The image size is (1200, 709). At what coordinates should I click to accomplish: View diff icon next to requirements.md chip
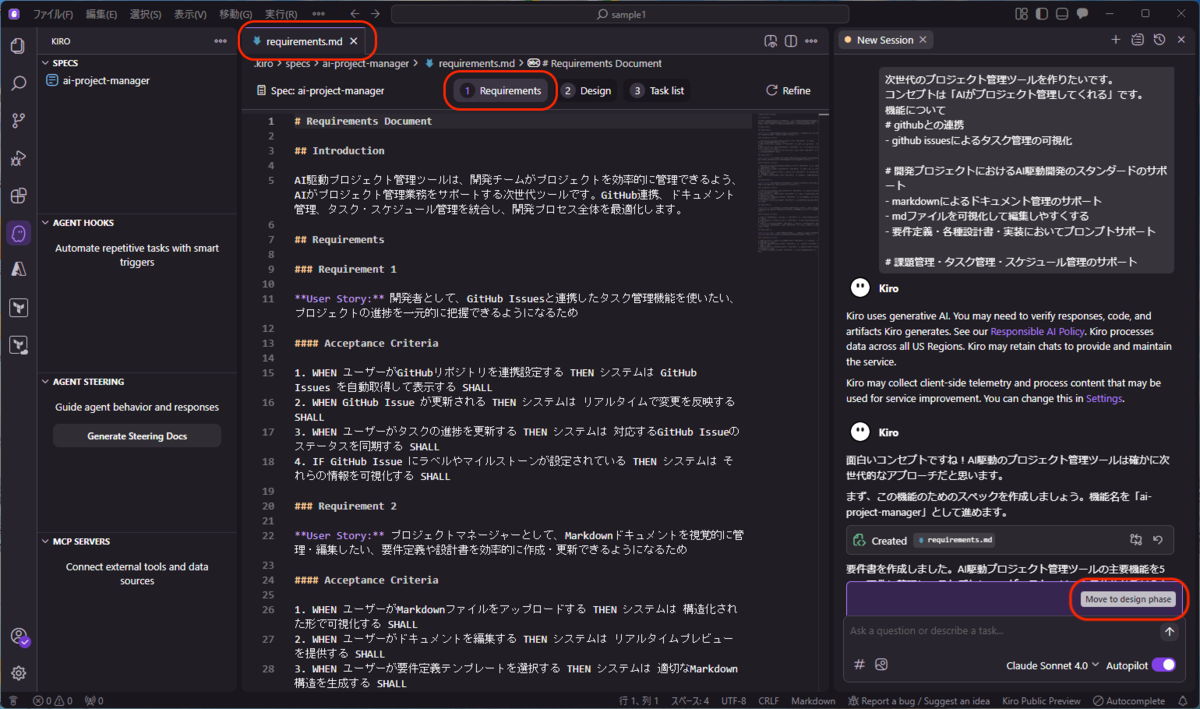pos(1136,540)
